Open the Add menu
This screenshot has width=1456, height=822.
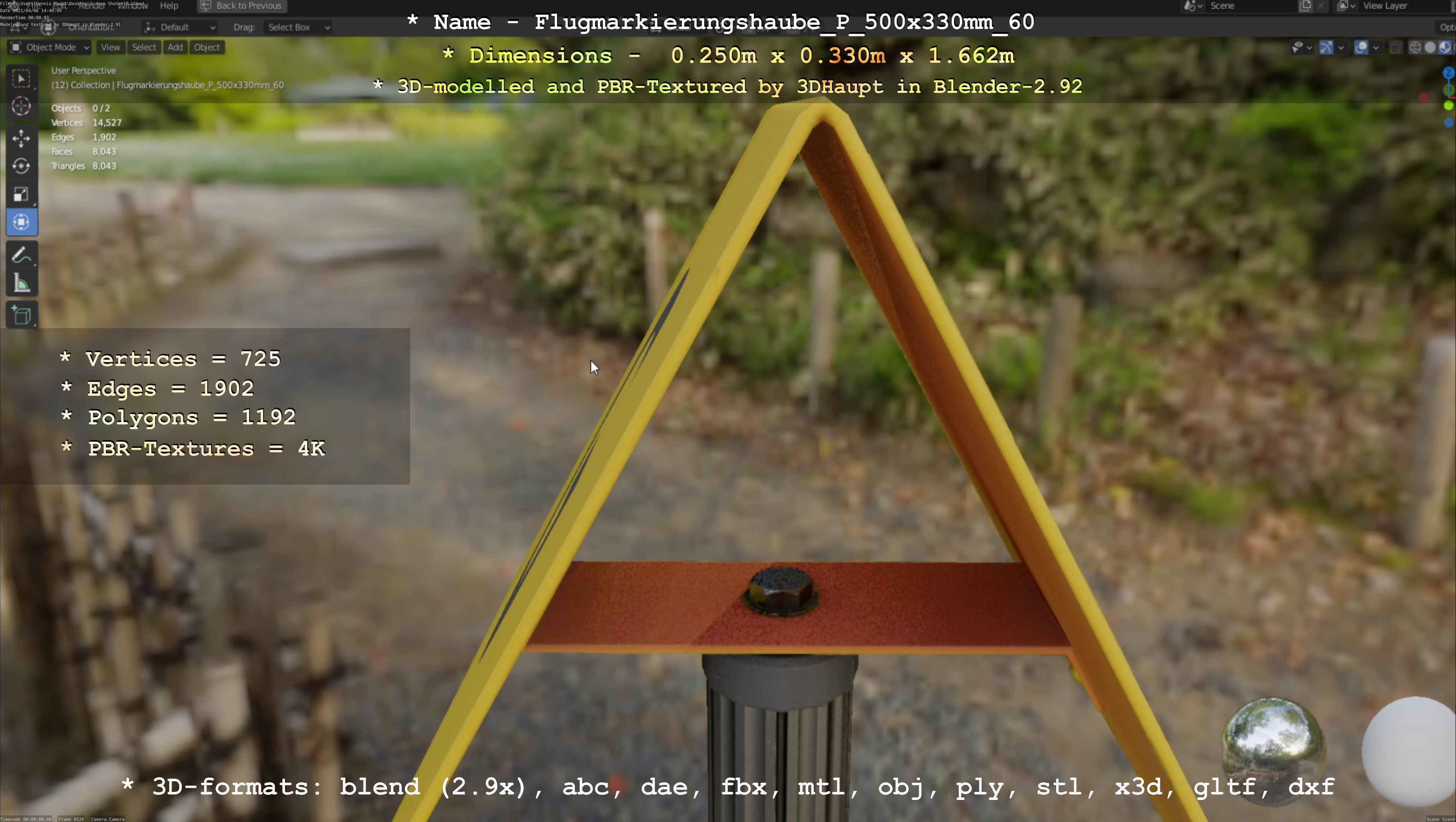tap(175, 47)
